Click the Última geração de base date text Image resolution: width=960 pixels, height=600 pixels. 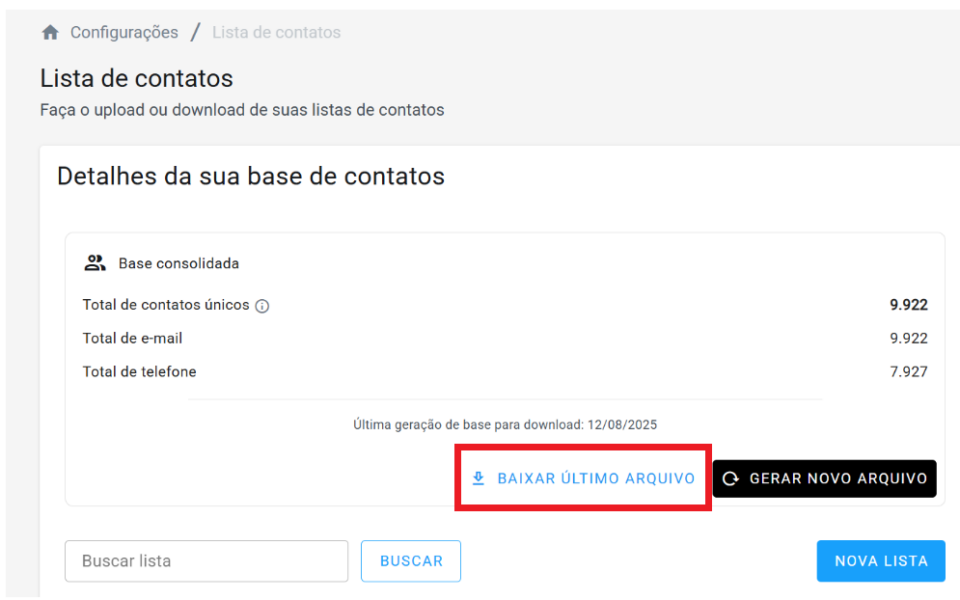point(505,425)
